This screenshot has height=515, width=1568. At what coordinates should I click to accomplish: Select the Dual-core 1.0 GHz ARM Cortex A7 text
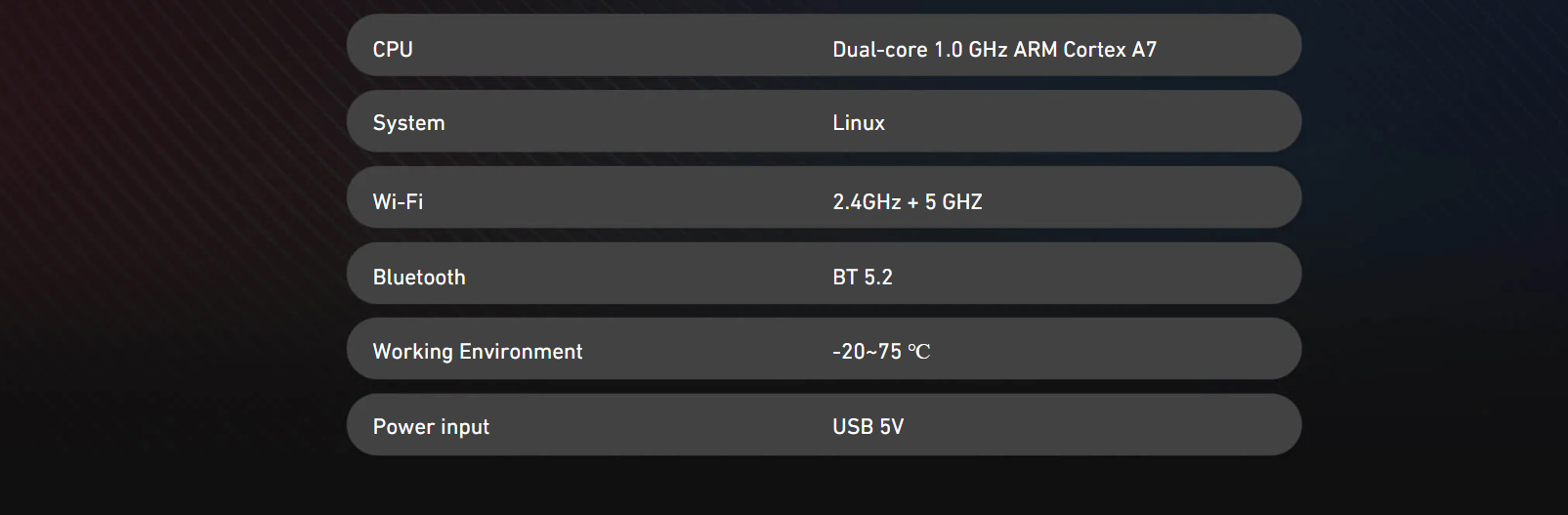point(995,49)
